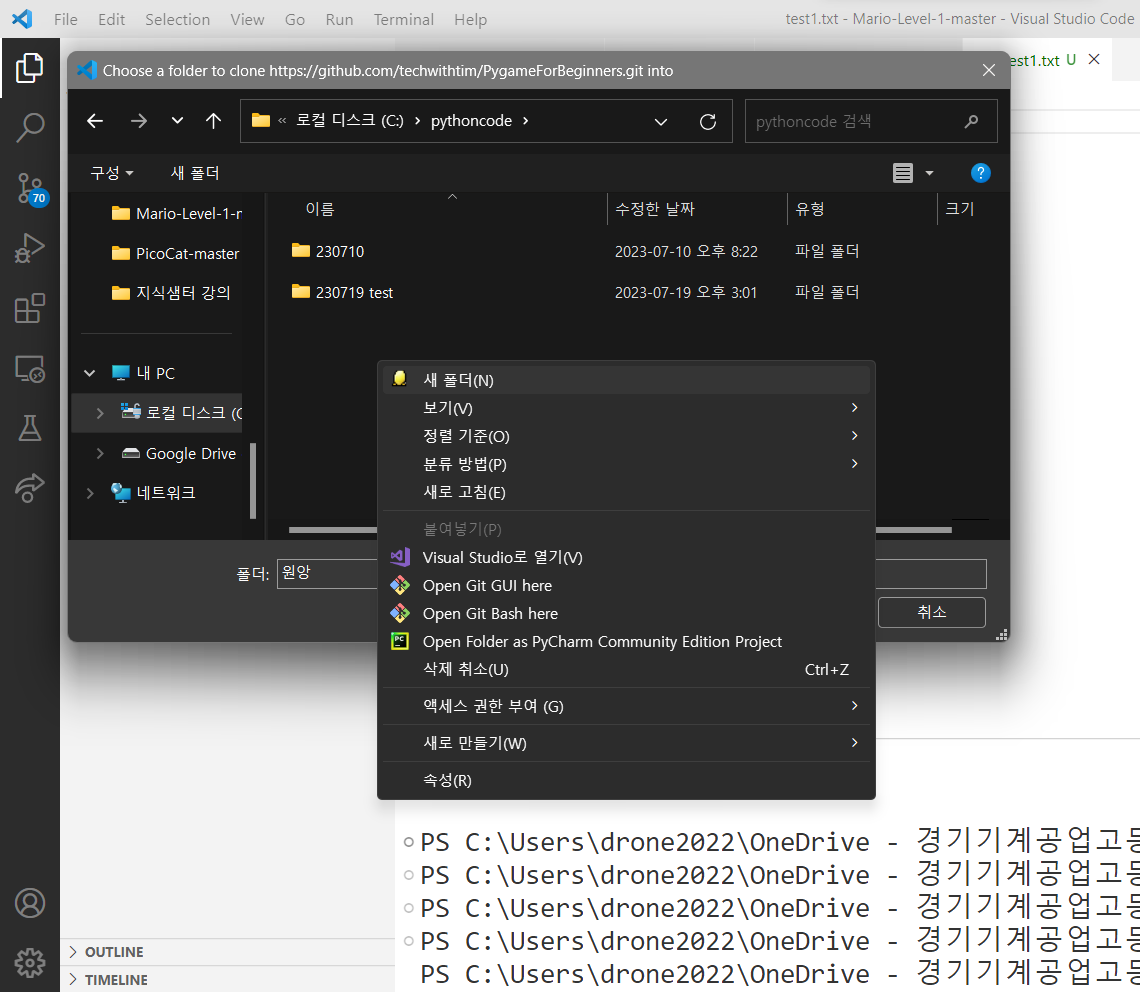Expand the TIMELINE section

click(73, 980)
